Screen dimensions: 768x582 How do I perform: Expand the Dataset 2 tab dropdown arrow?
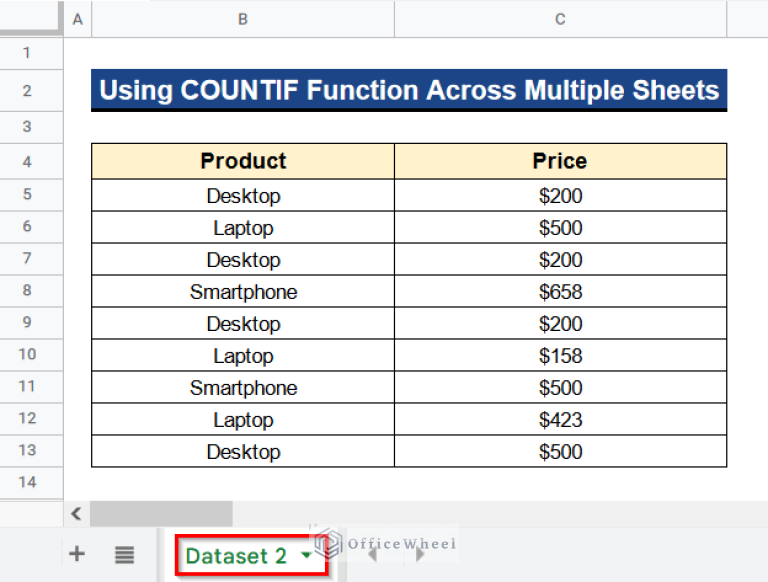[306, 556]
